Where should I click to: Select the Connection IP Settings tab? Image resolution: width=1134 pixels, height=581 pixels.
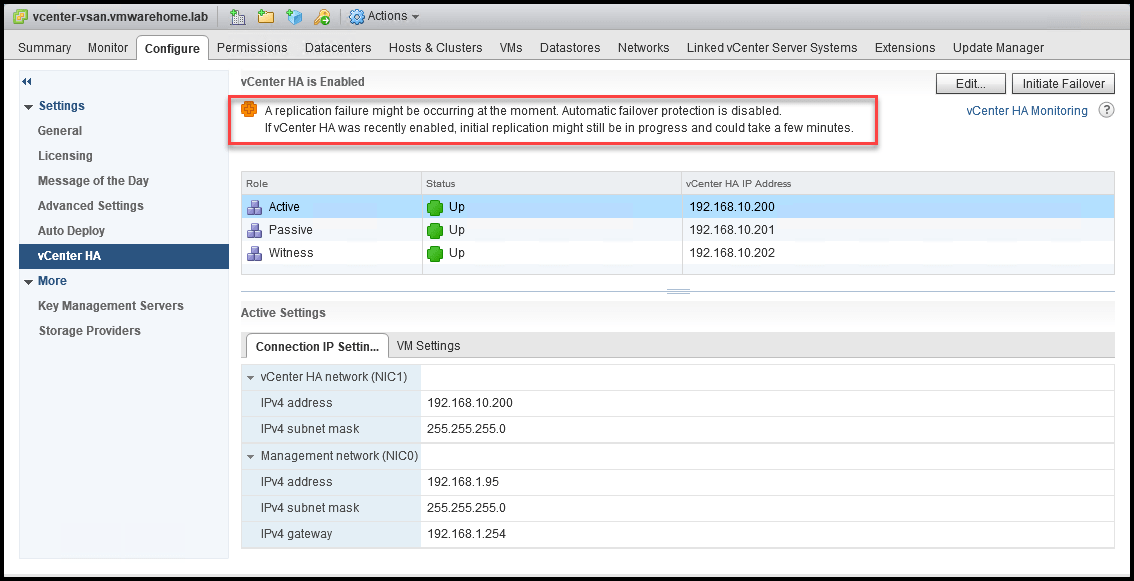[317, 346]
